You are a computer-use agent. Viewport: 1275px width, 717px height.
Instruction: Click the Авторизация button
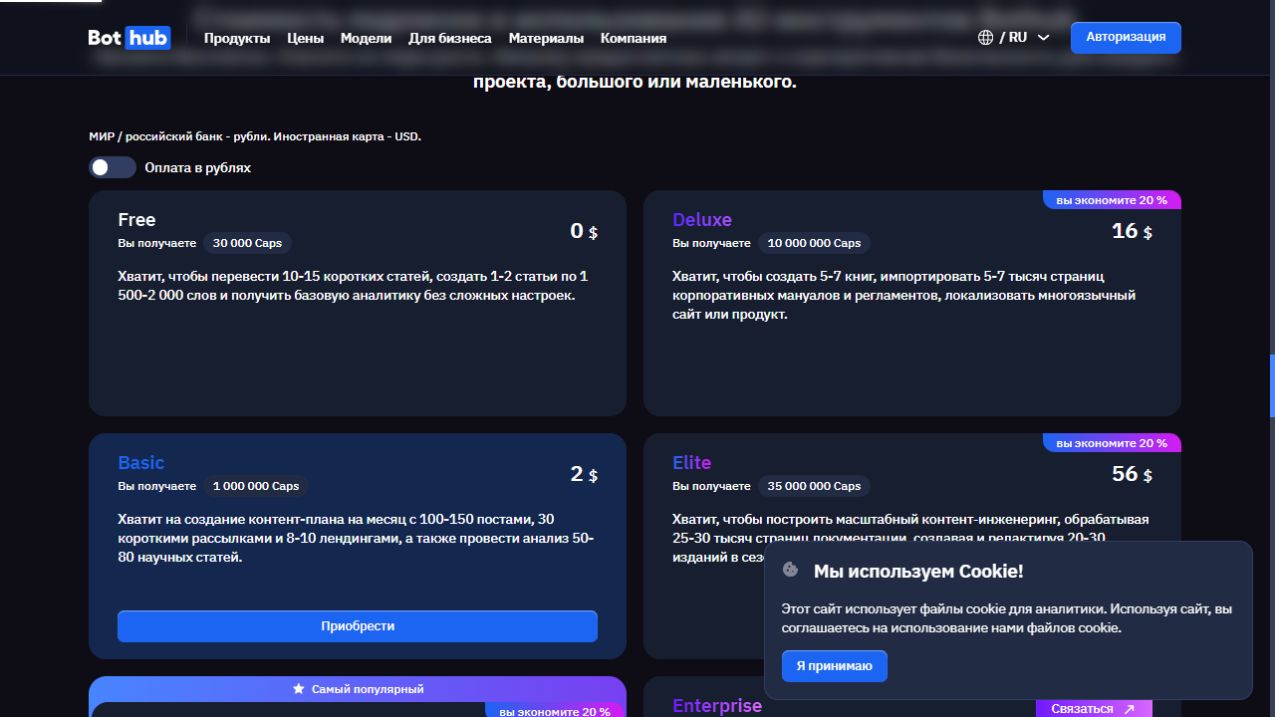click(1126, 37)
